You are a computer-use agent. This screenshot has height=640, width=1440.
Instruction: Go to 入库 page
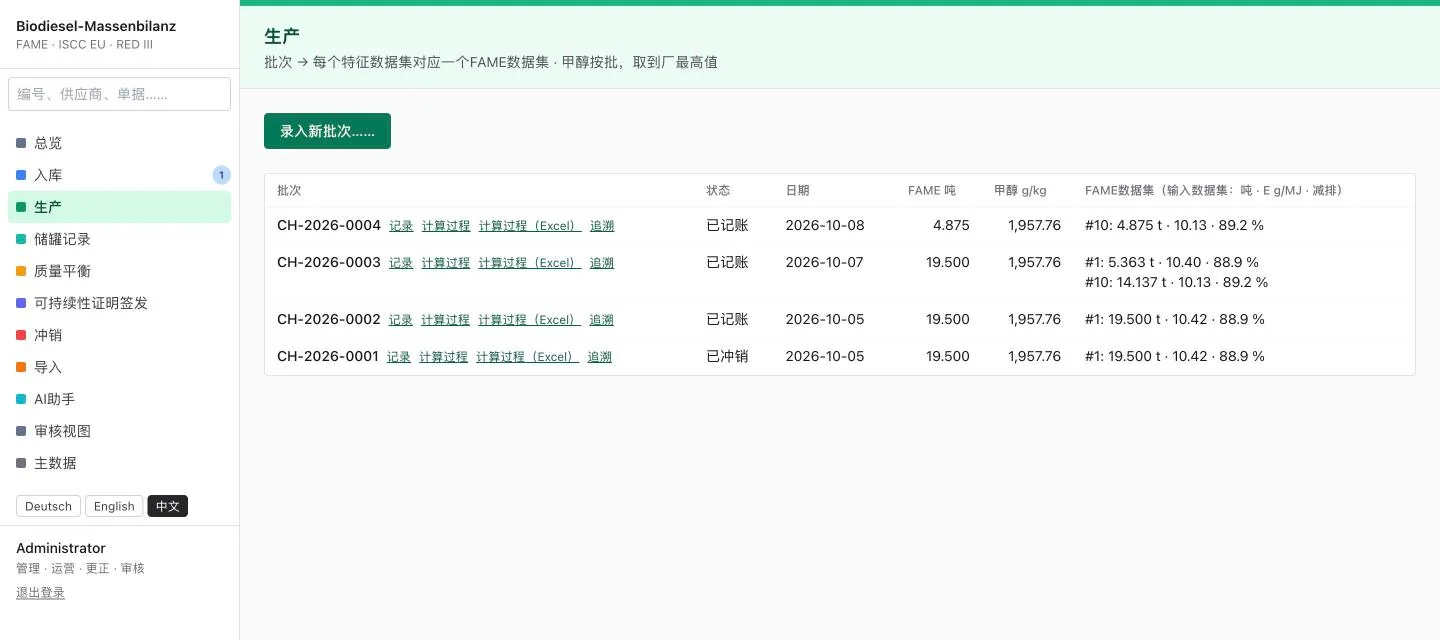pos(119,175)
